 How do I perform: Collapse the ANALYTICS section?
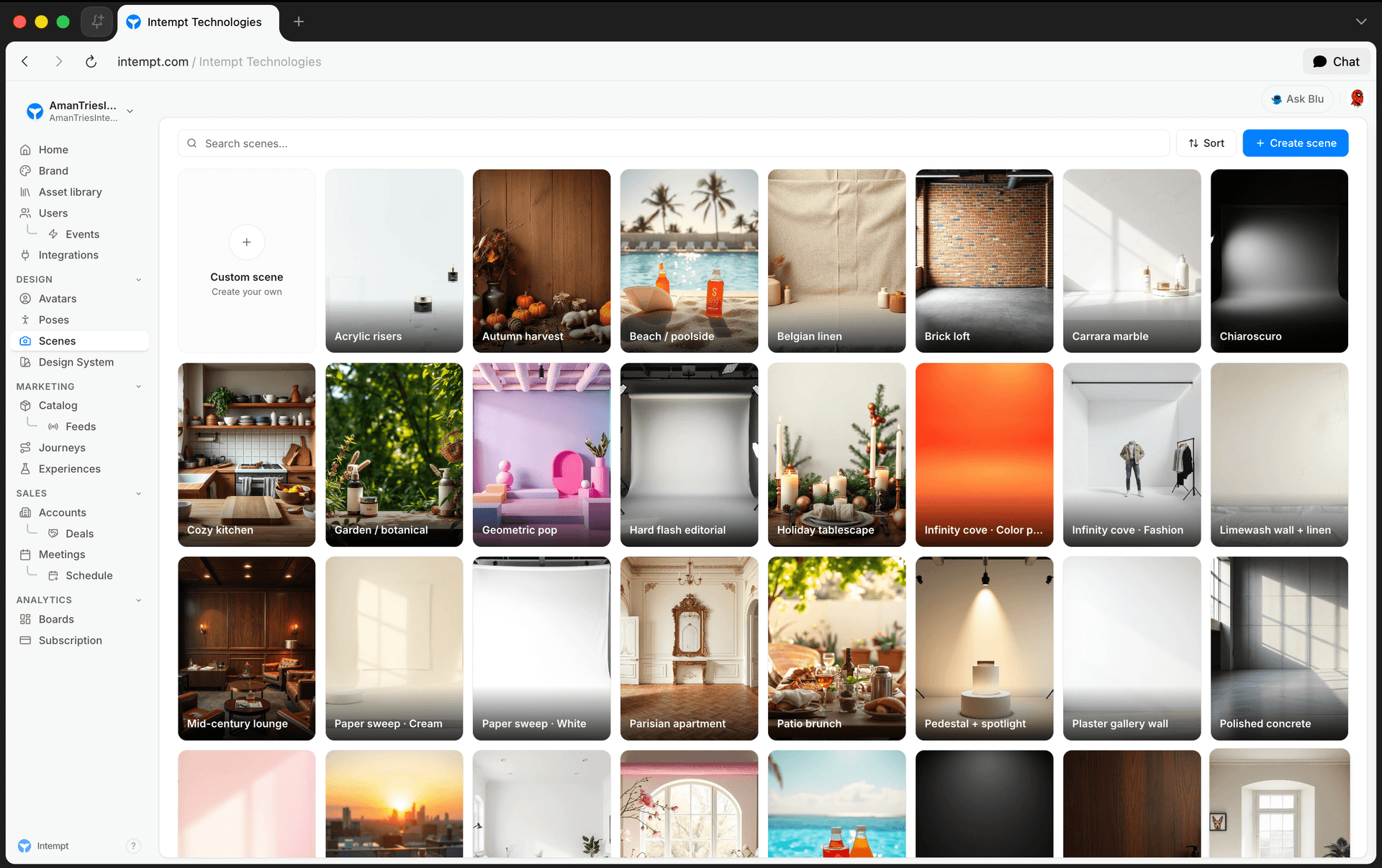pos(139,600)
